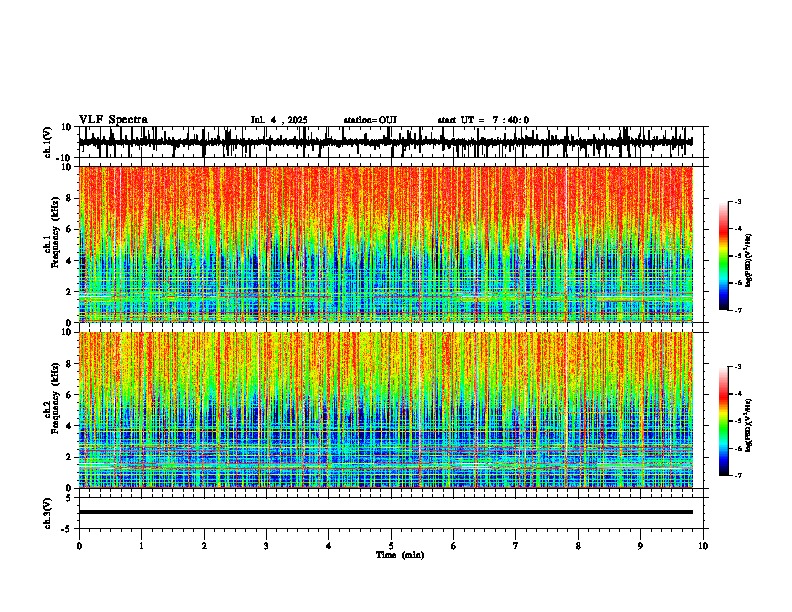The image size is (792, 612).
Task: Click the "-3" tick on lower colorbar
Action: (737, 367)
